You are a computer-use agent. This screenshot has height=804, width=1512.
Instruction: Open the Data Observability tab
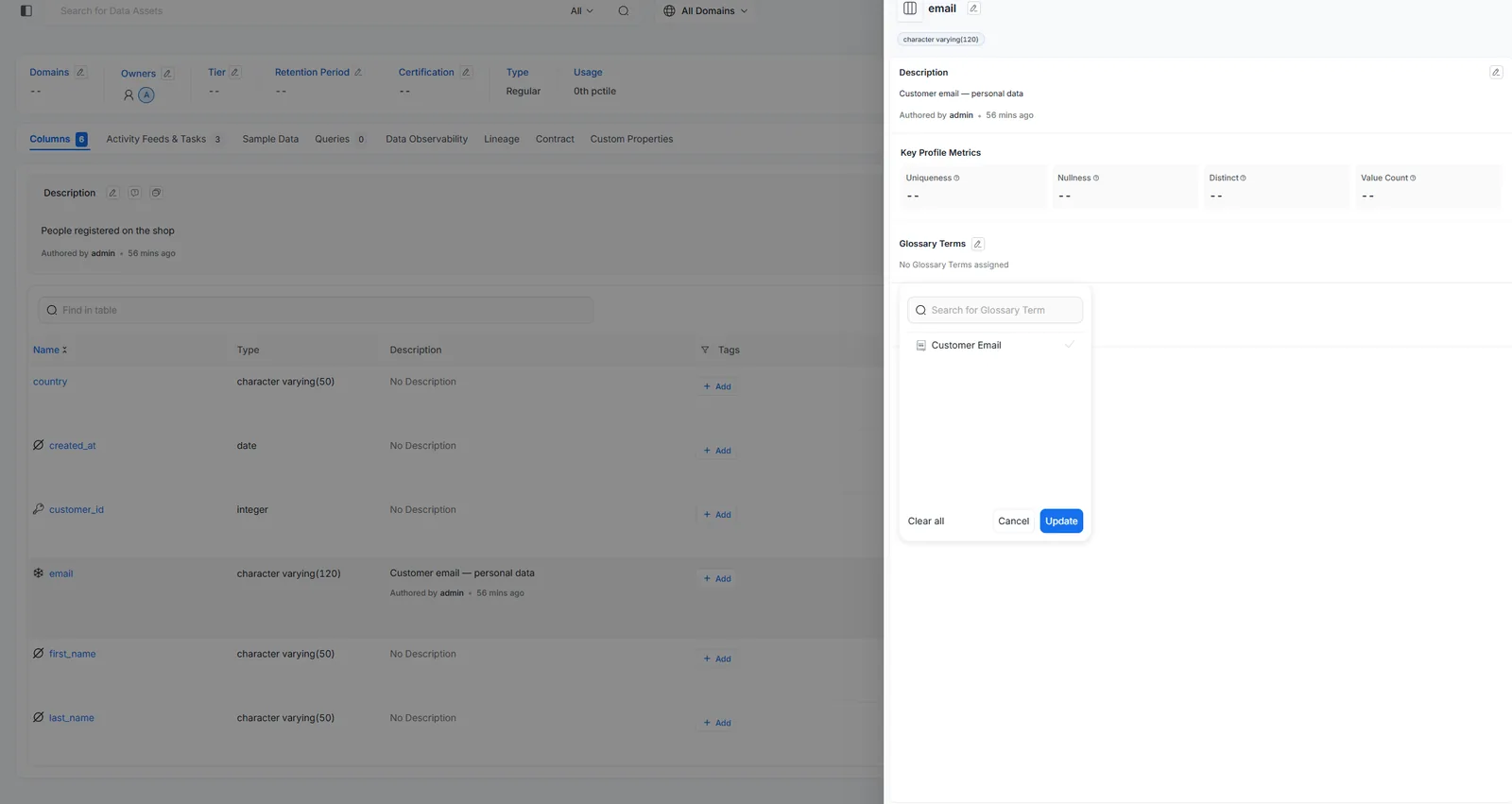[x=426, y=139]
